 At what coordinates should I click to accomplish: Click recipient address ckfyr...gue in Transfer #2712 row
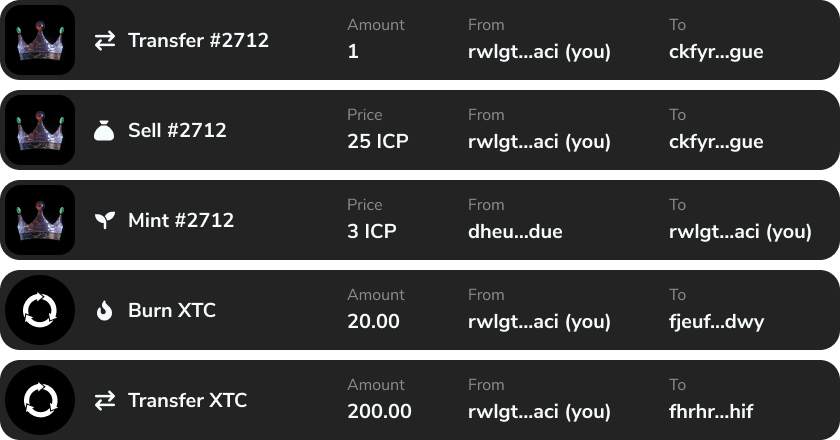(x=716, y=52)
